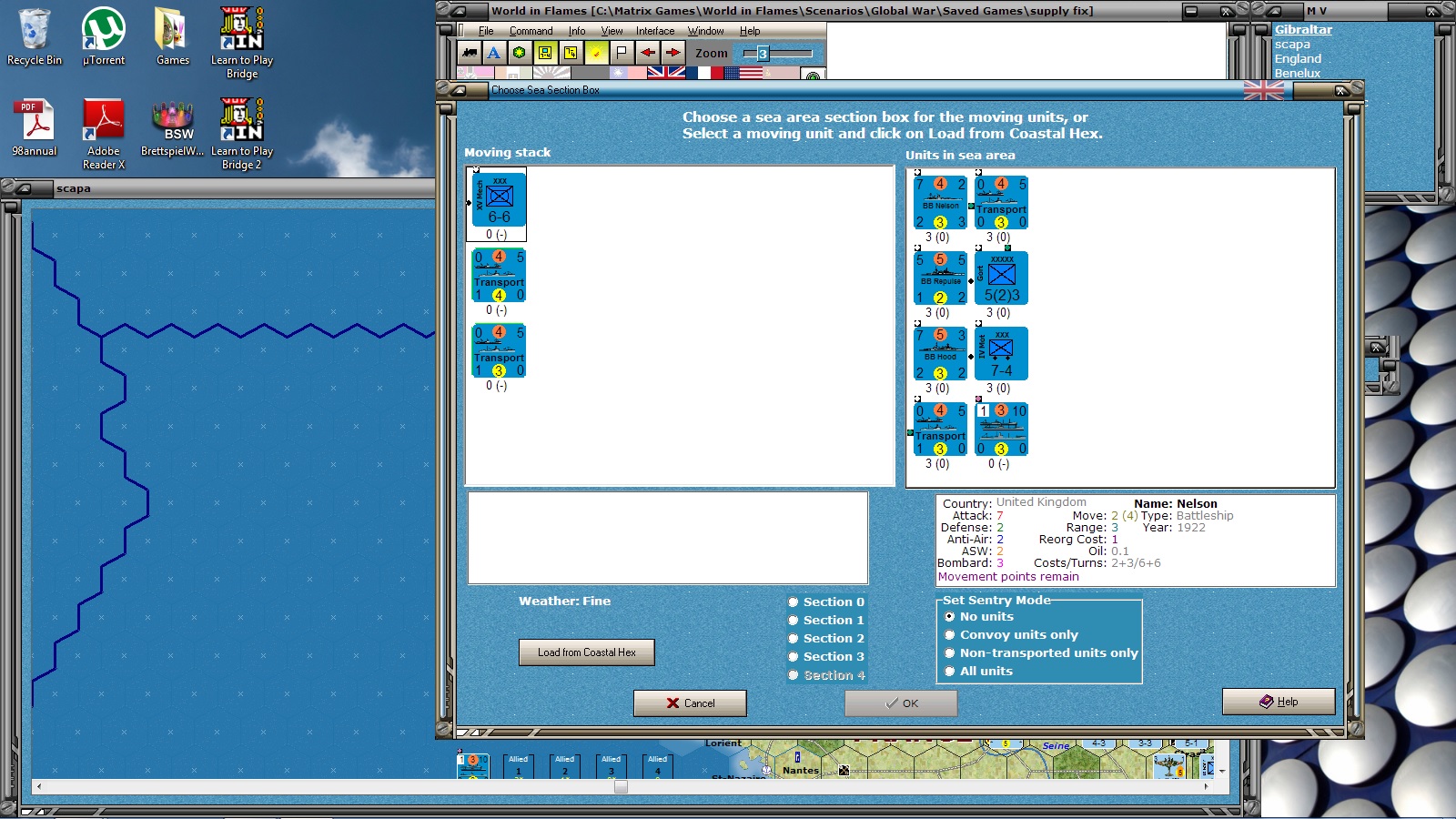Viewport: 1456px width, 819px height.
Task: Open the Adobe Reader X desktop icon
Action: pyautogui.click(x=104, y=133)
